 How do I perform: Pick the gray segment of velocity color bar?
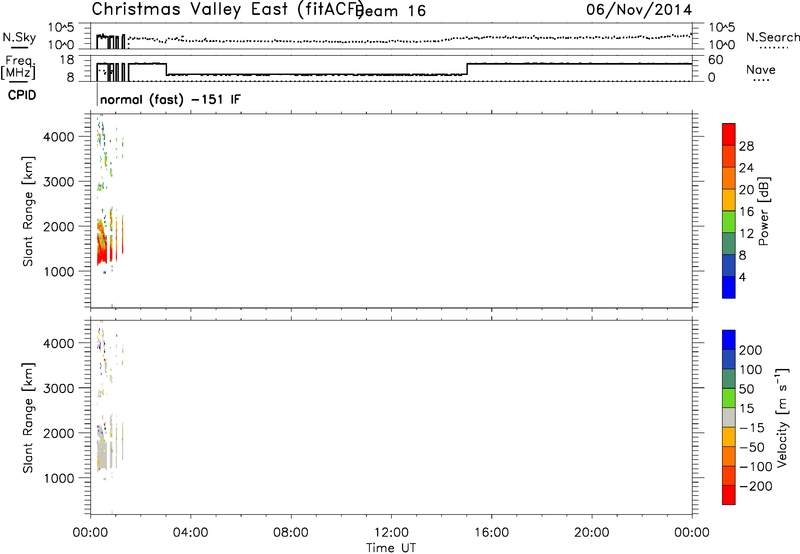pos(729,417)
